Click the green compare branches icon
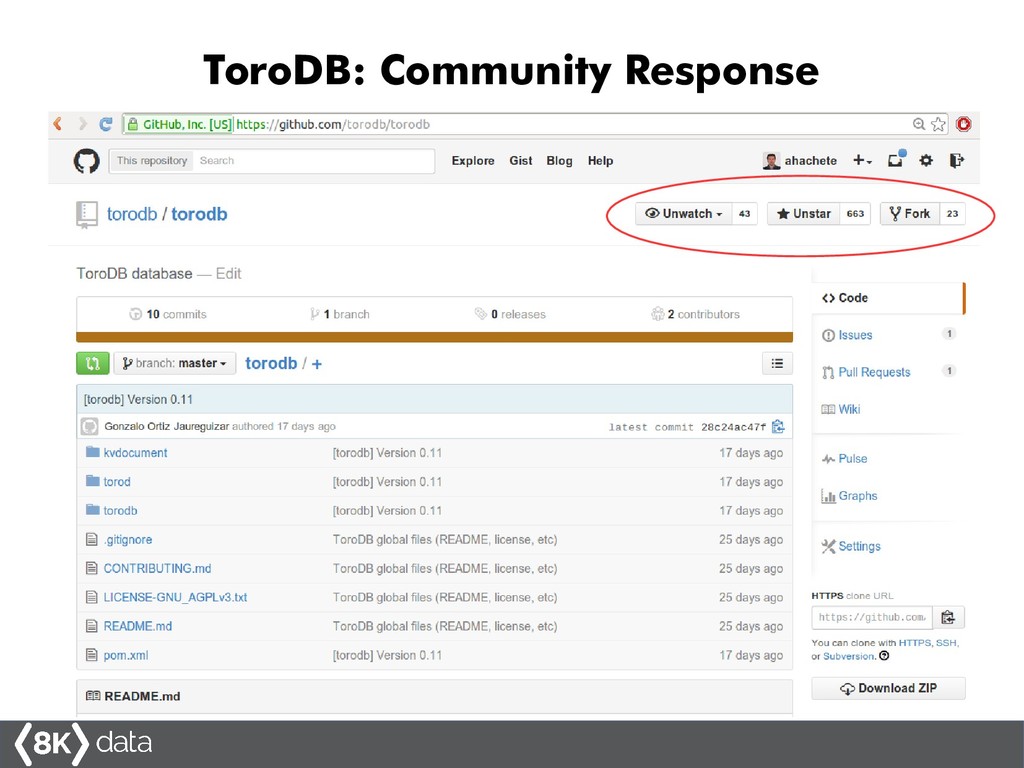This screenshot has width=1024, height=768. 93,364
